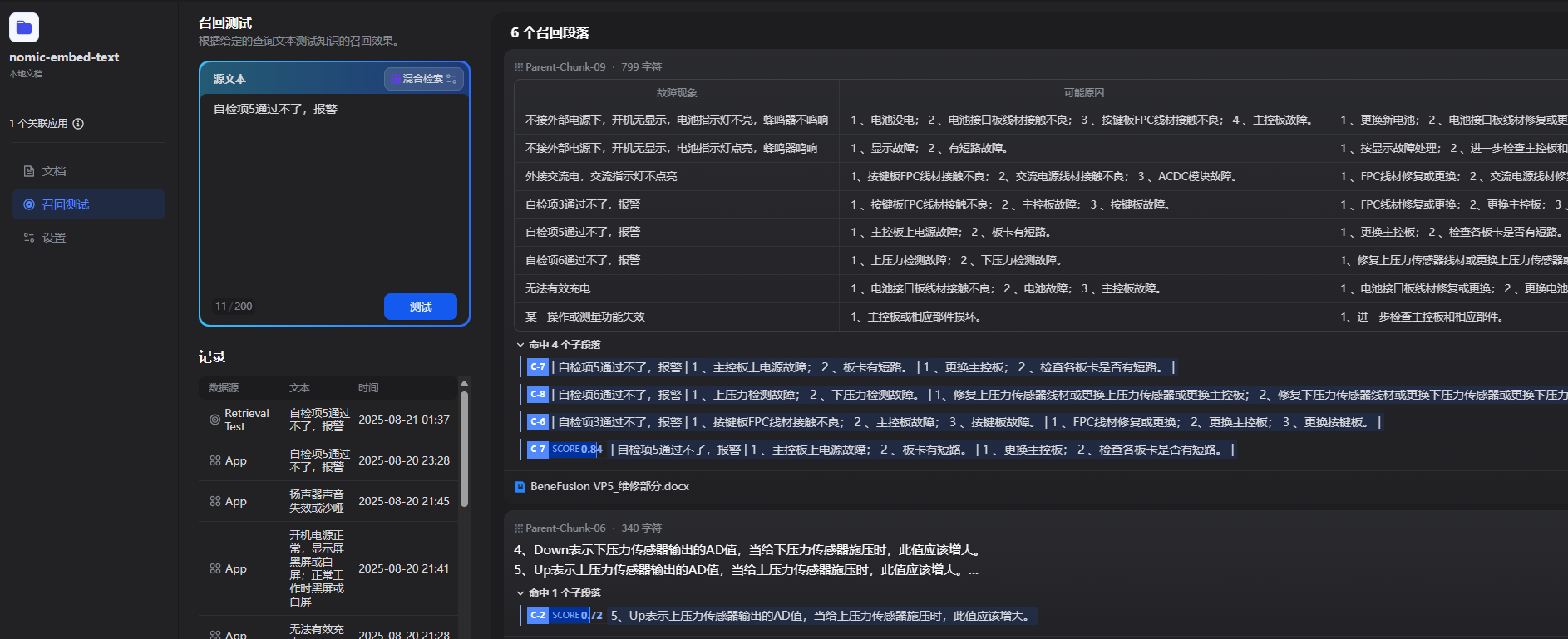
Task: Click the Parent-Chunk-06 drag handle icon
Action: point(519,528)
